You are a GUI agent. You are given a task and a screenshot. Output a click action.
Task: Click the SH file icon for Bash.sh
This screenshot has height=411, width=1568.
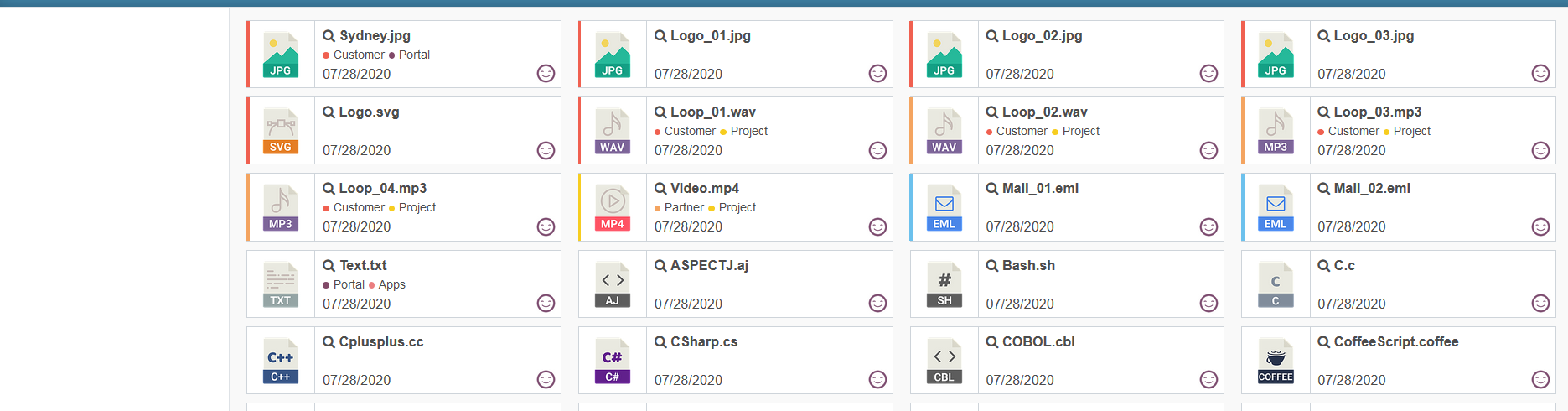tap(944, 284)
